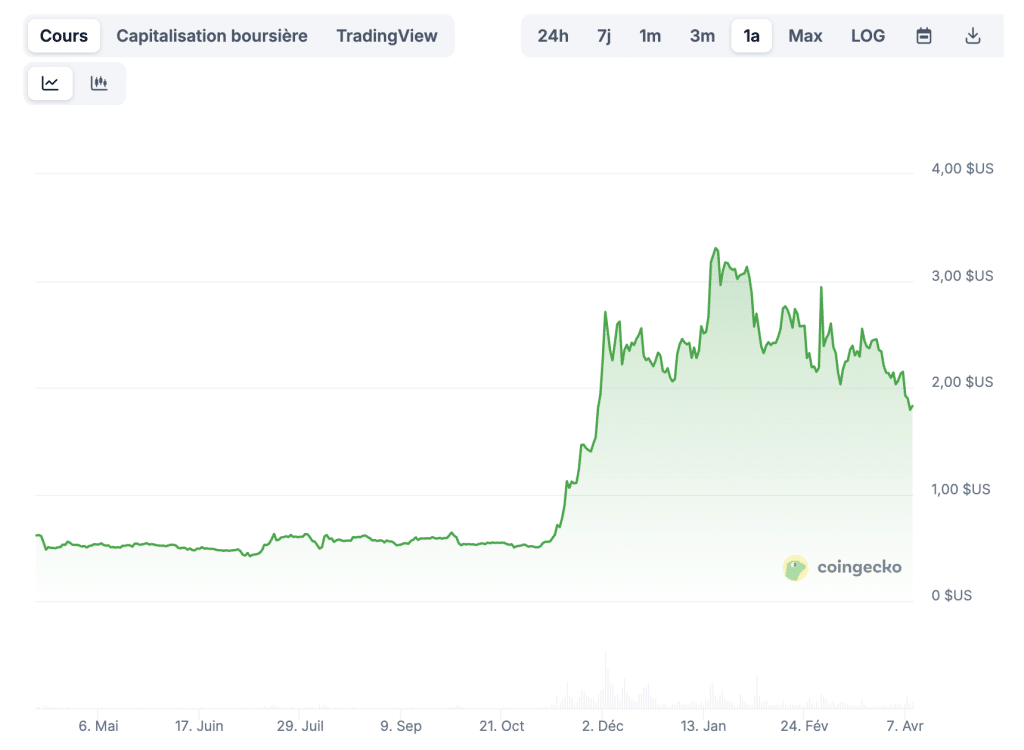
Task: Click the 0 $US axis label
Action: (952, 596)
